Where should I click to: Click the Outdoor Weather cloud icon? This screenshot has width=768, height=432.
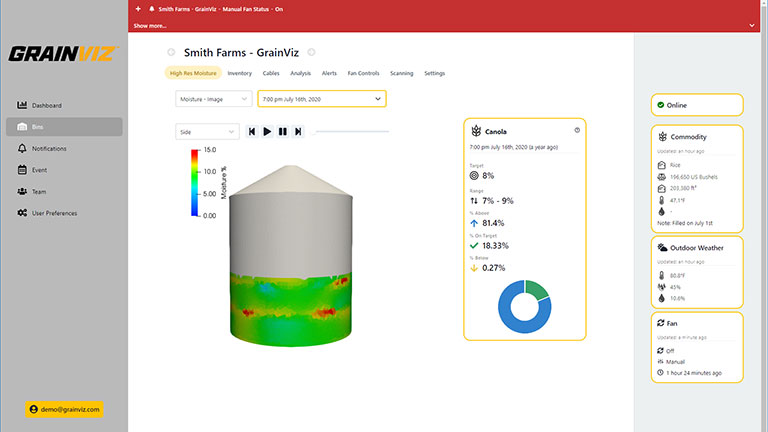[x=662, y=247]
